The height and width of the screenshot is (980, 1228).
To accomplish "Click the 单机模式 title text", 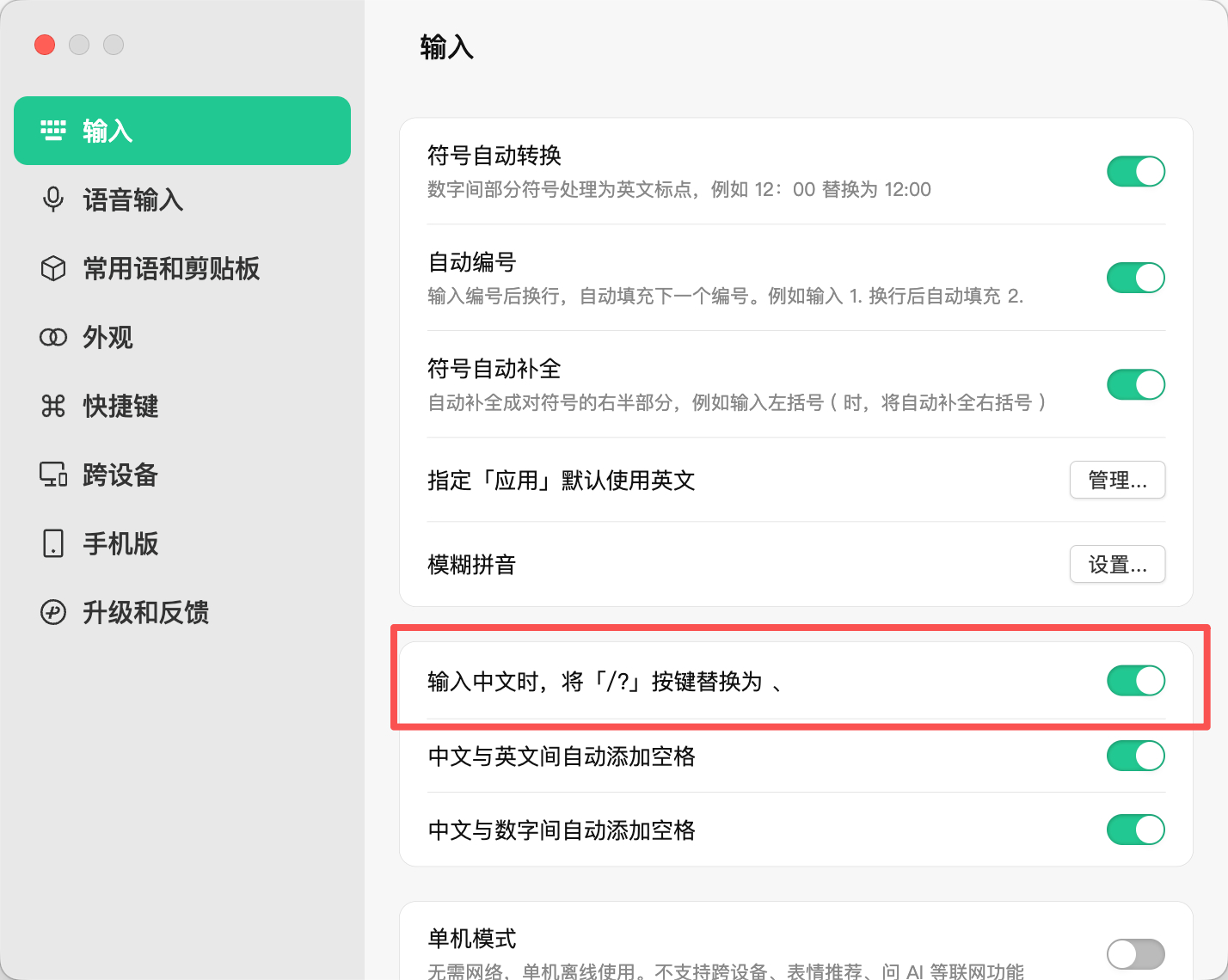I will 472,938.
